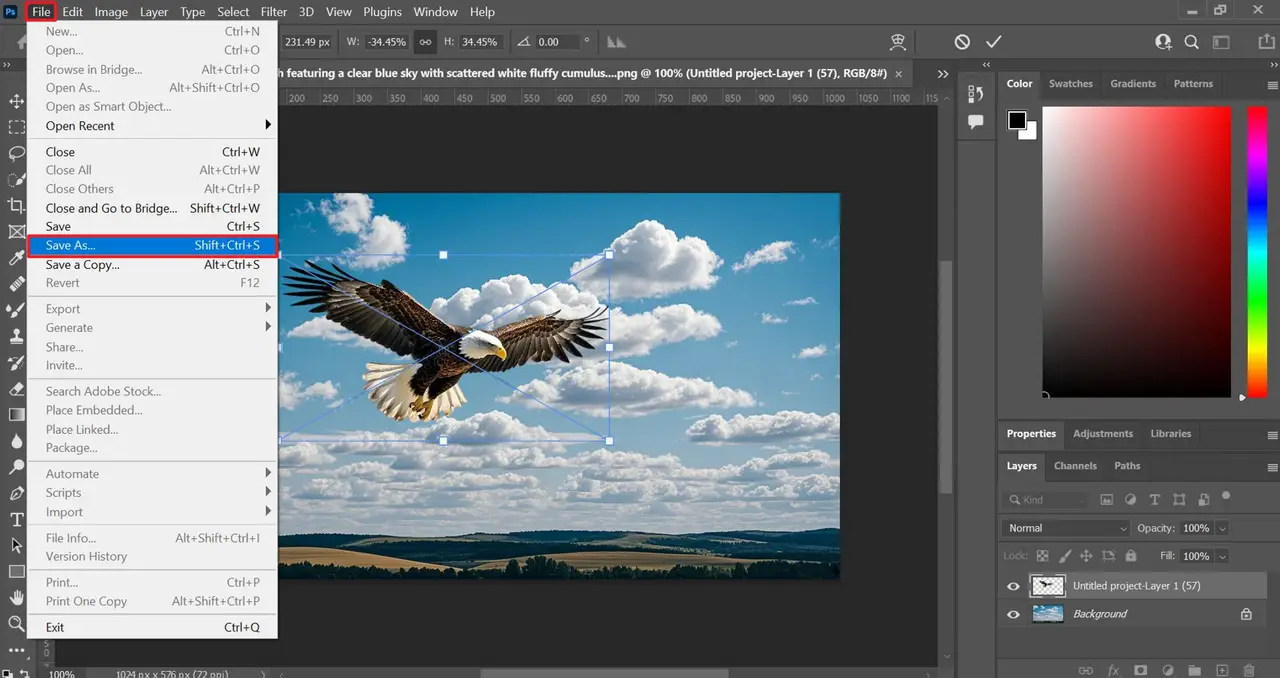
Task: Hide the Untitled project-Layer 1 layer
Action: click(x=1013, y=586)
